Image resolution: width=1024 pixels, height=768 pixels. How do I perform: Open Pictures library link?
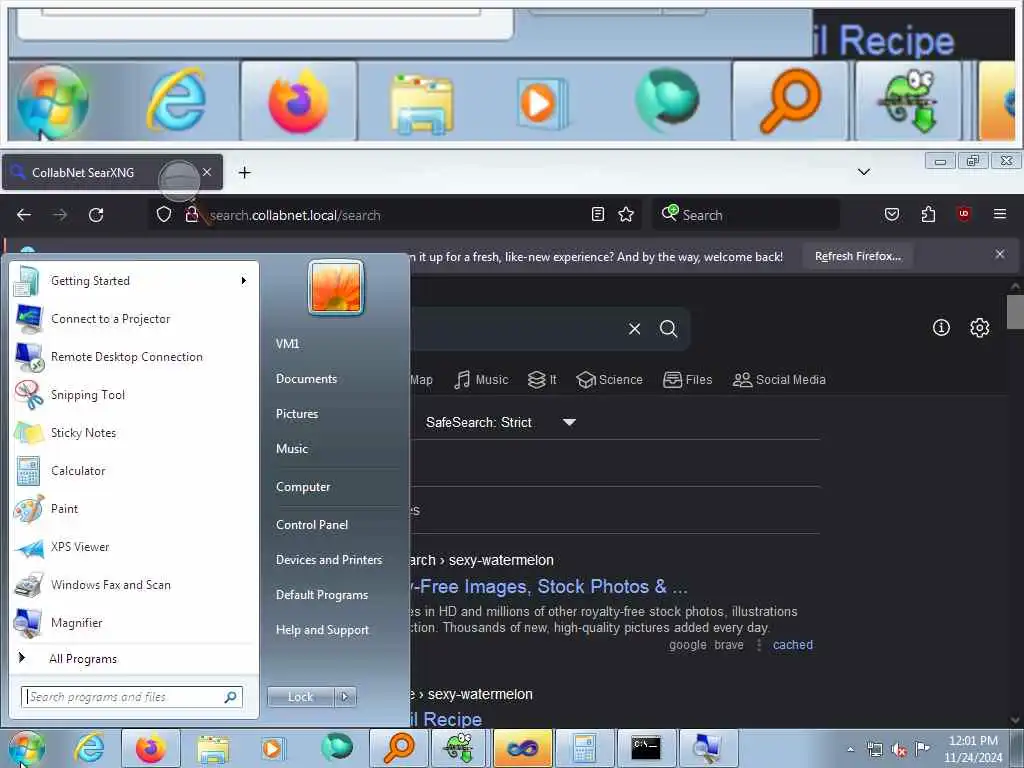pos(297,414)
